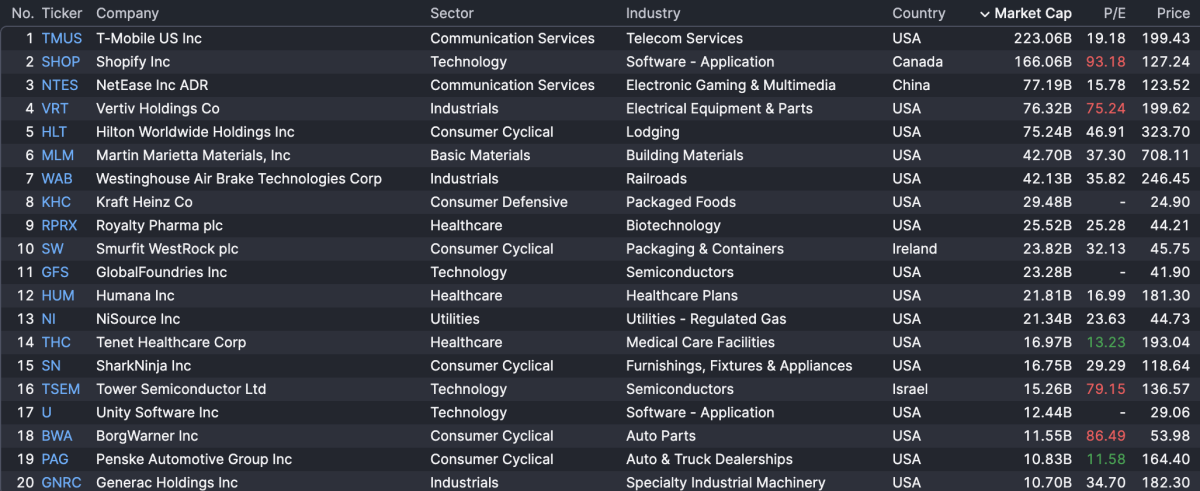Sort table by the No. column header
1200x491 pixels.
[x=22, y=14]
